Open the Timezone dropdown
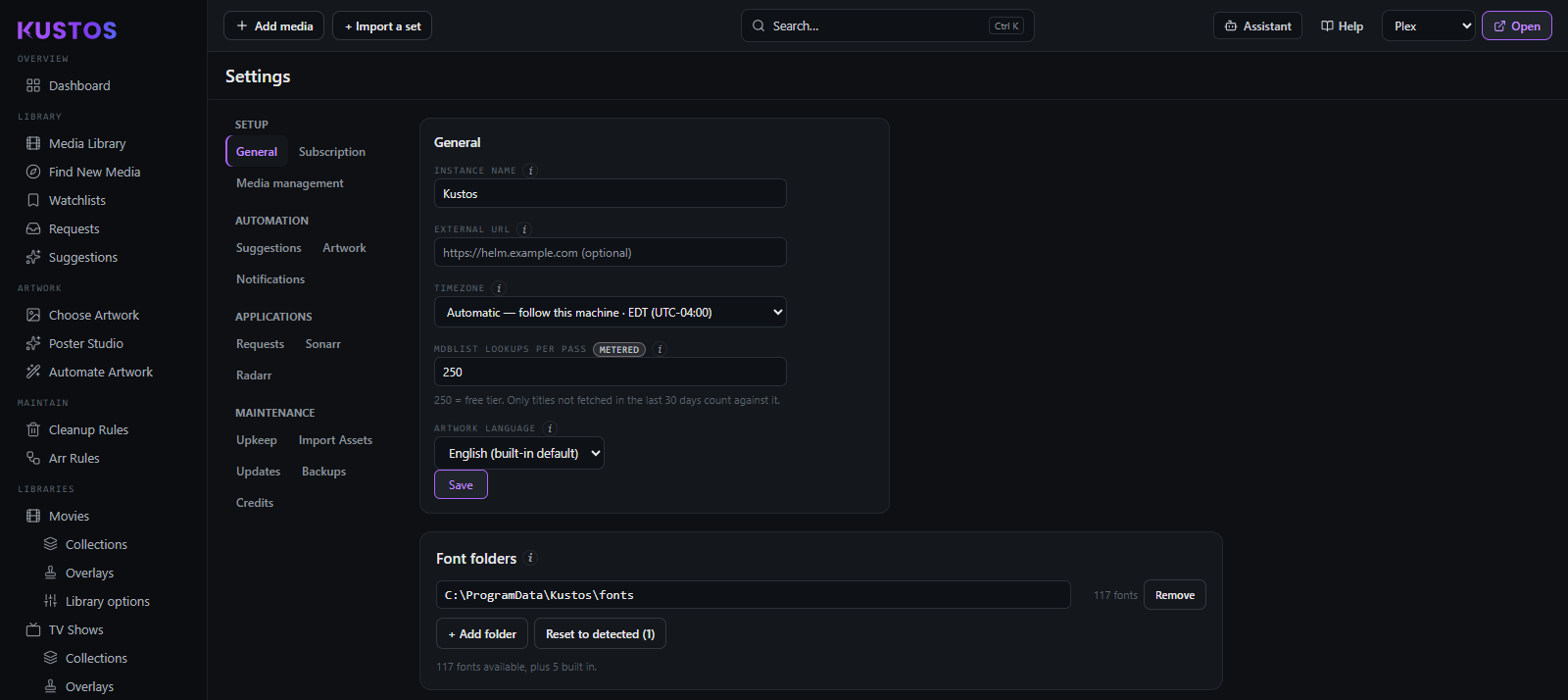The width and height of the screenshot is (1568, 700). [610, 312]
